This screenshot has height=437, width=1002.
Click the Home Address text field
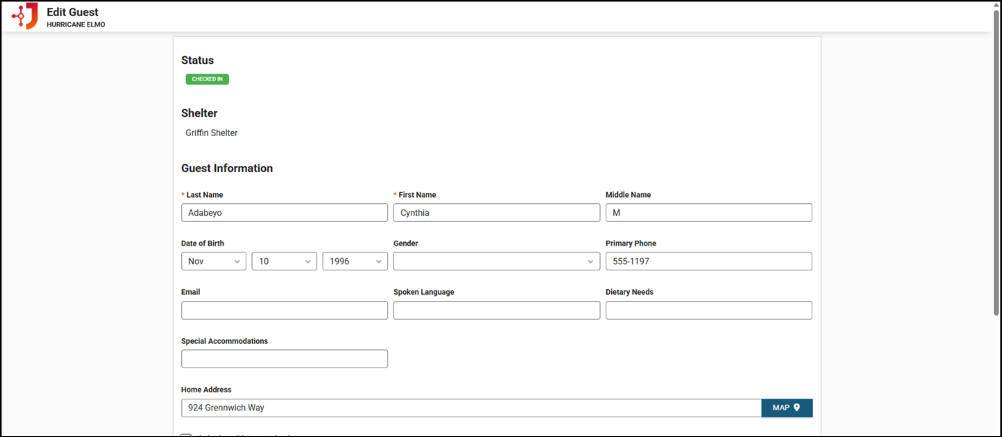pyautogui.click(x=470, y=408)
